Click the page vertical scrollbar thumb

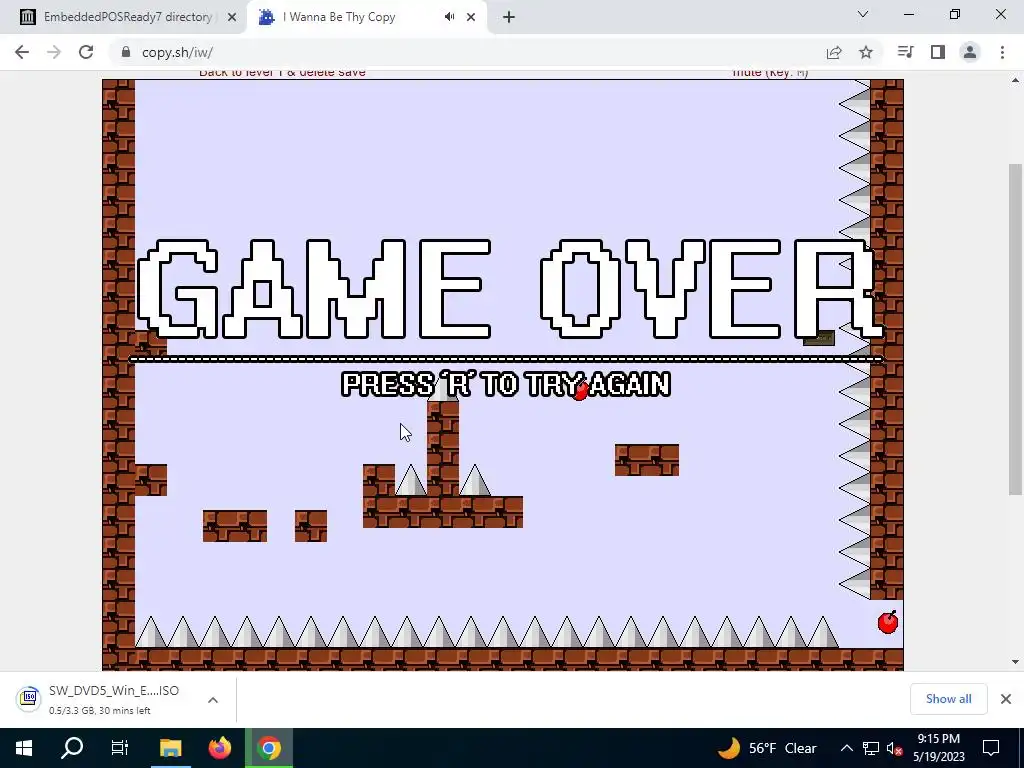(1015, 329)
